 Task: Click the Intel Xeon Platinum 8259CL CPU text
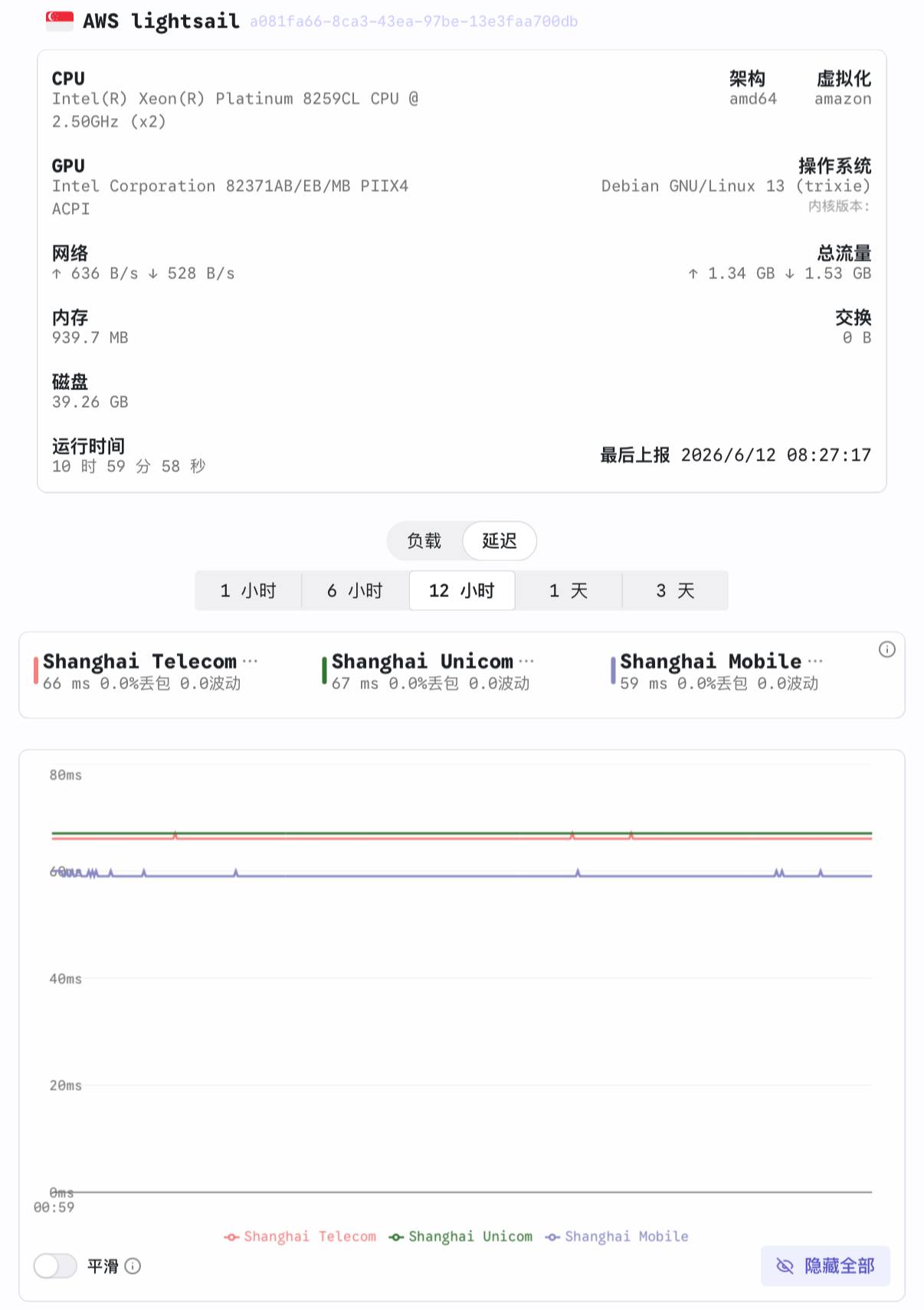235,110
